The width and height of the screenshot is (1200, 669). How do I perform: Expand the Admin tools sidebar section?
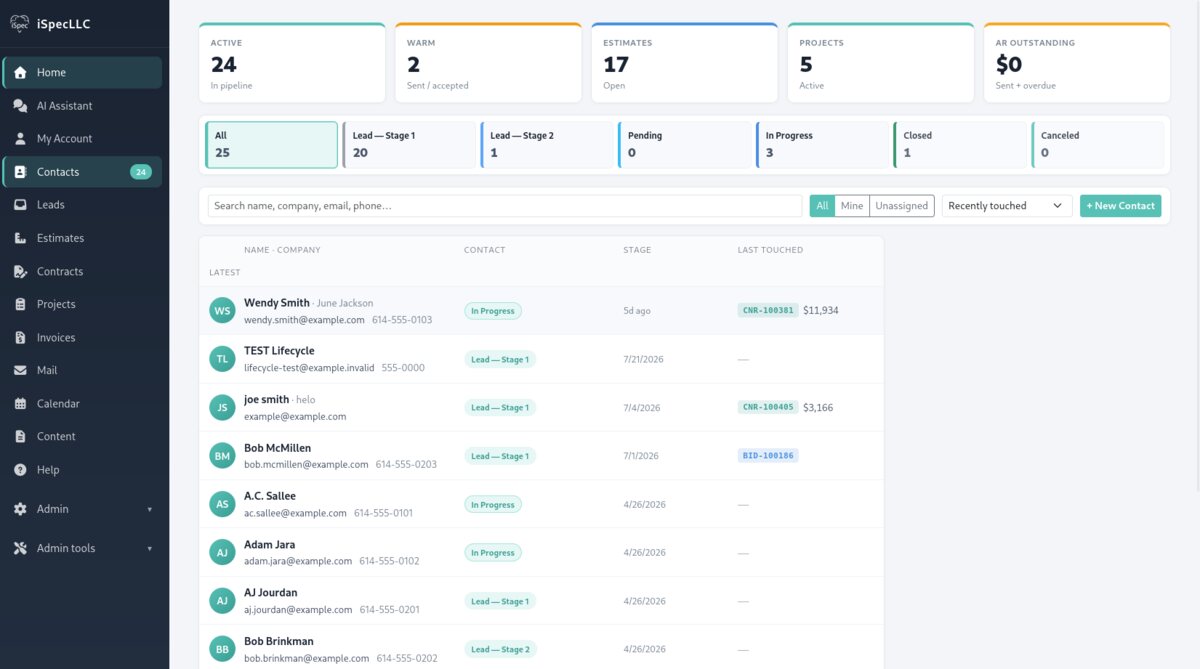click(82, 548)
